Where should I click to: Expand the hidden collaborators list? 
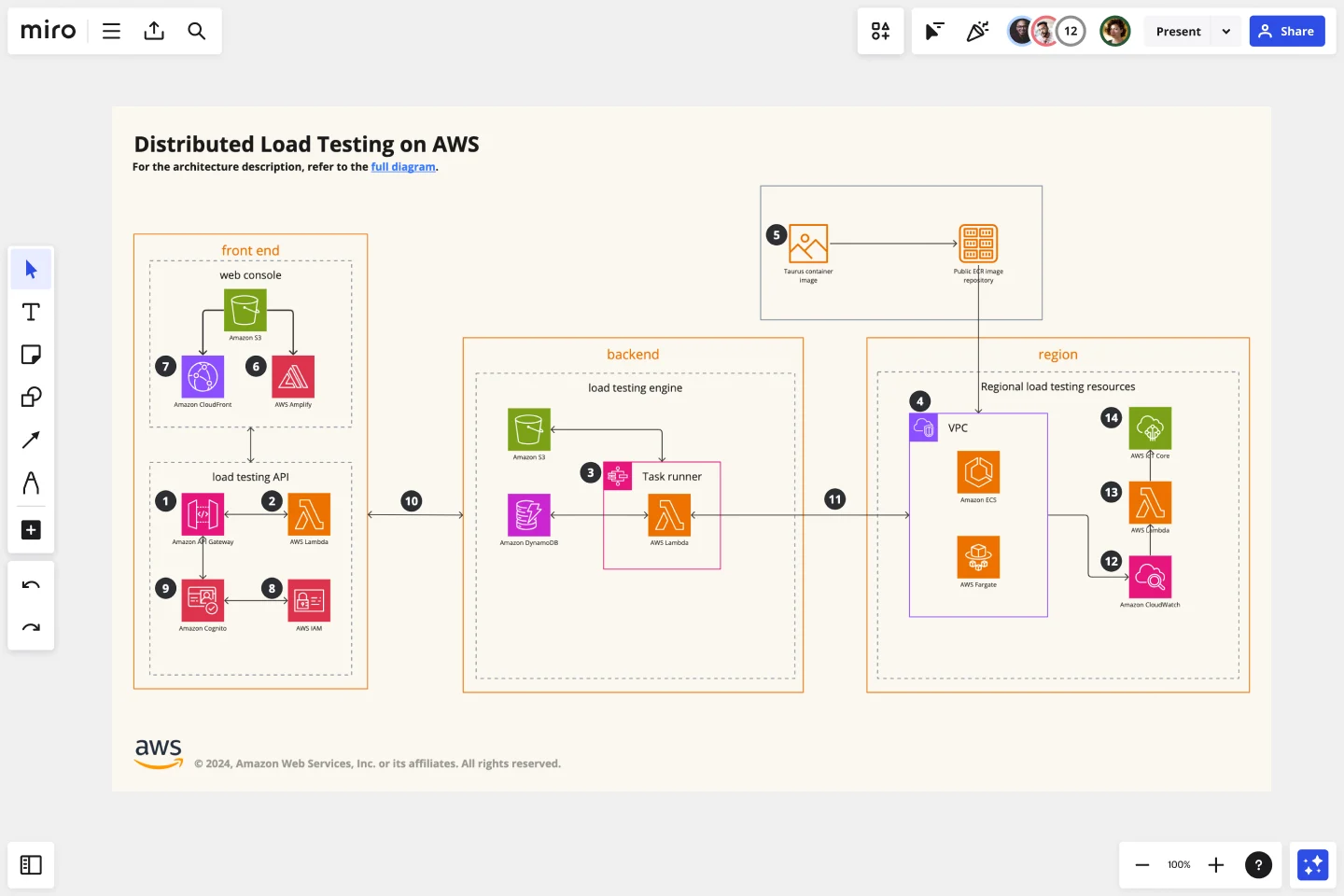tap(1071, 31)
